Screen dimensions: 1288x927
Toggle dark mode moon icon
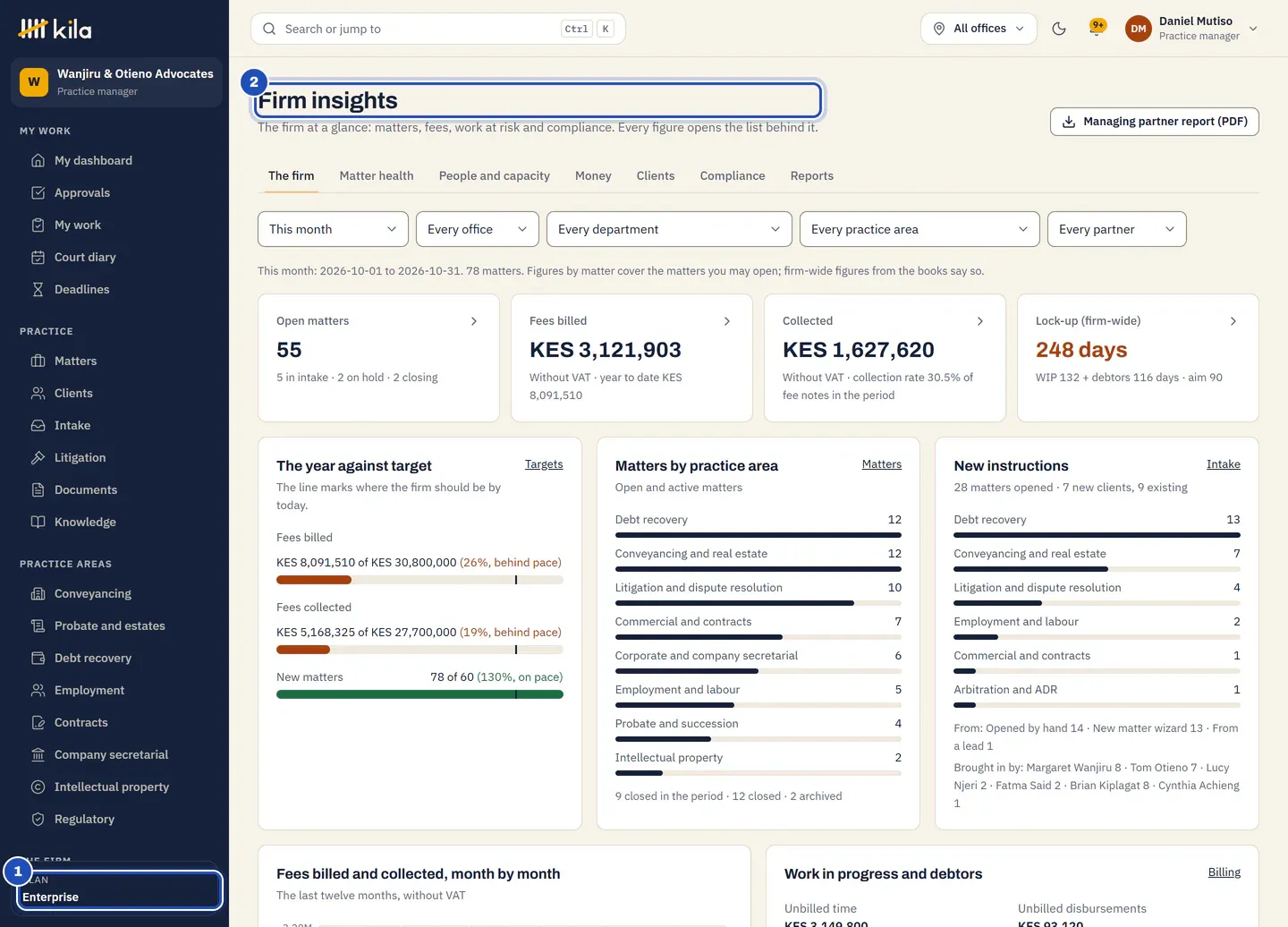tap(1059, 29)
